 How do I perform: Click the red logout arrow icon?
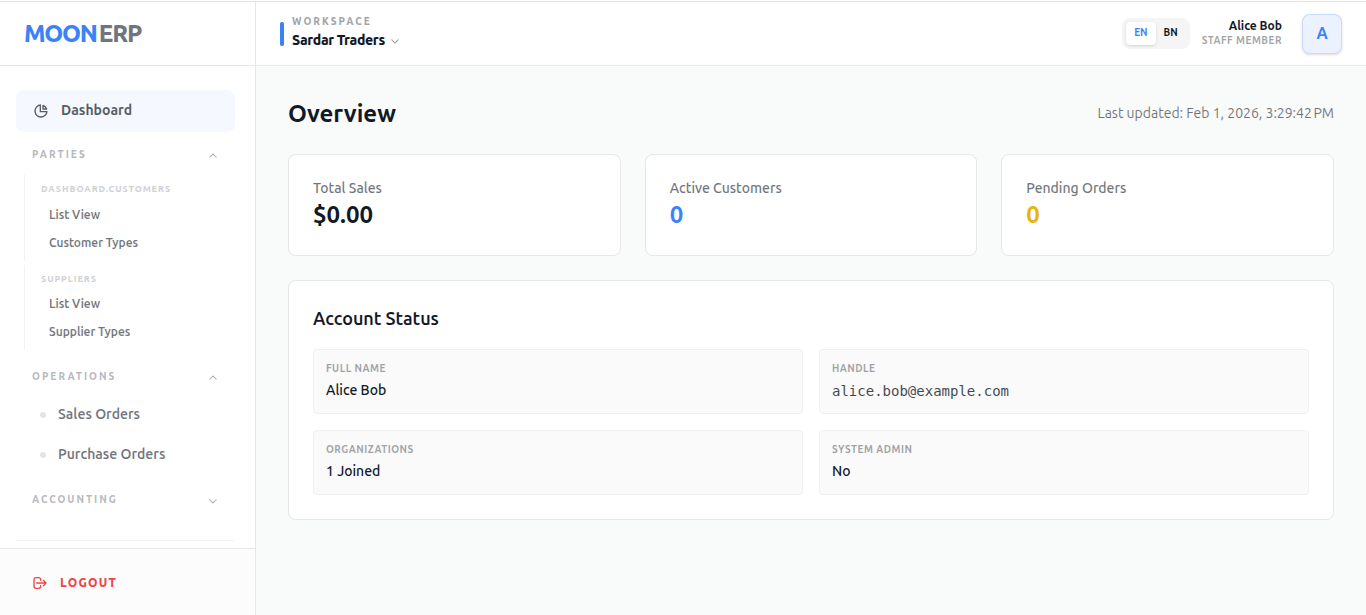pyautogui.click(x=40, y=583)
